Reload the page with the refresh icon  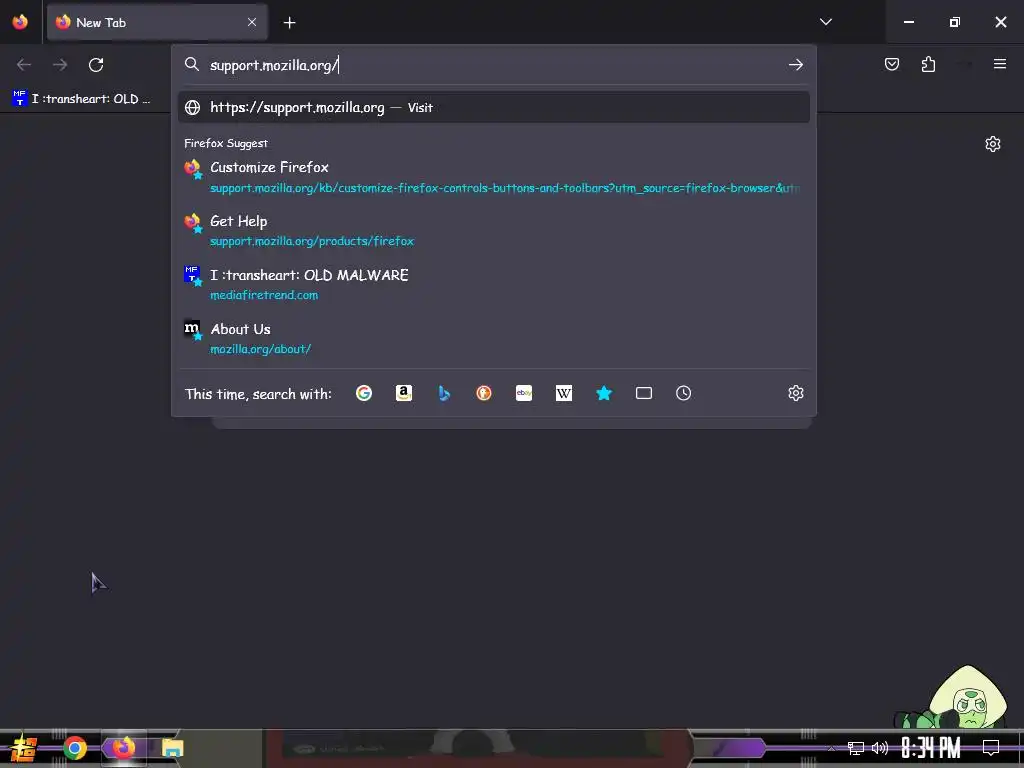tap(96, 65)
